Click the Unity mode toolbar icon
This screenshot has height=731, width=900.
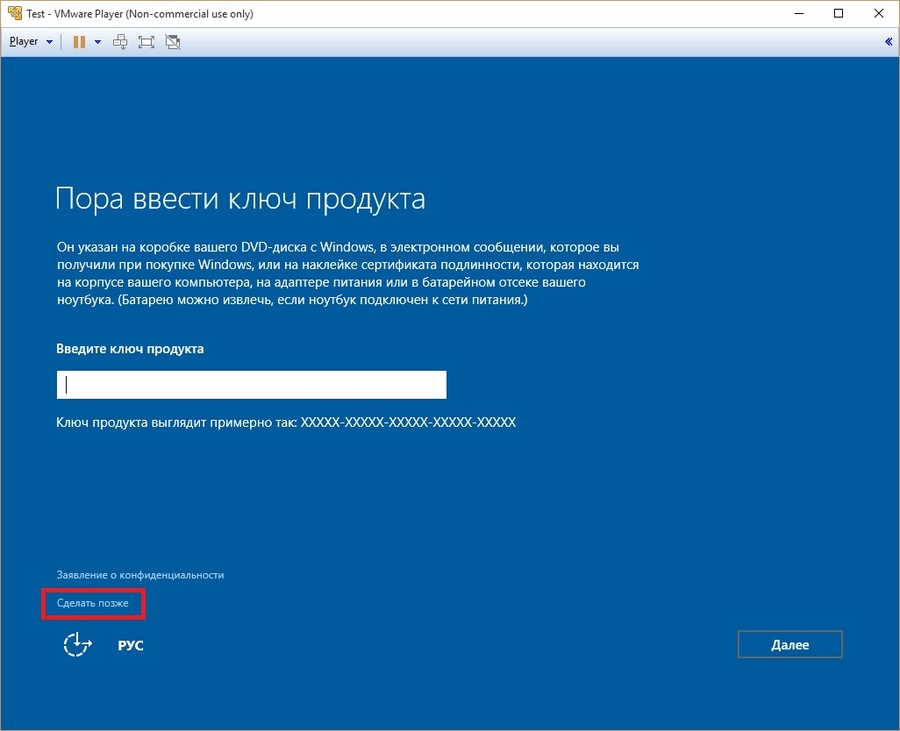[x=172, y=41]
